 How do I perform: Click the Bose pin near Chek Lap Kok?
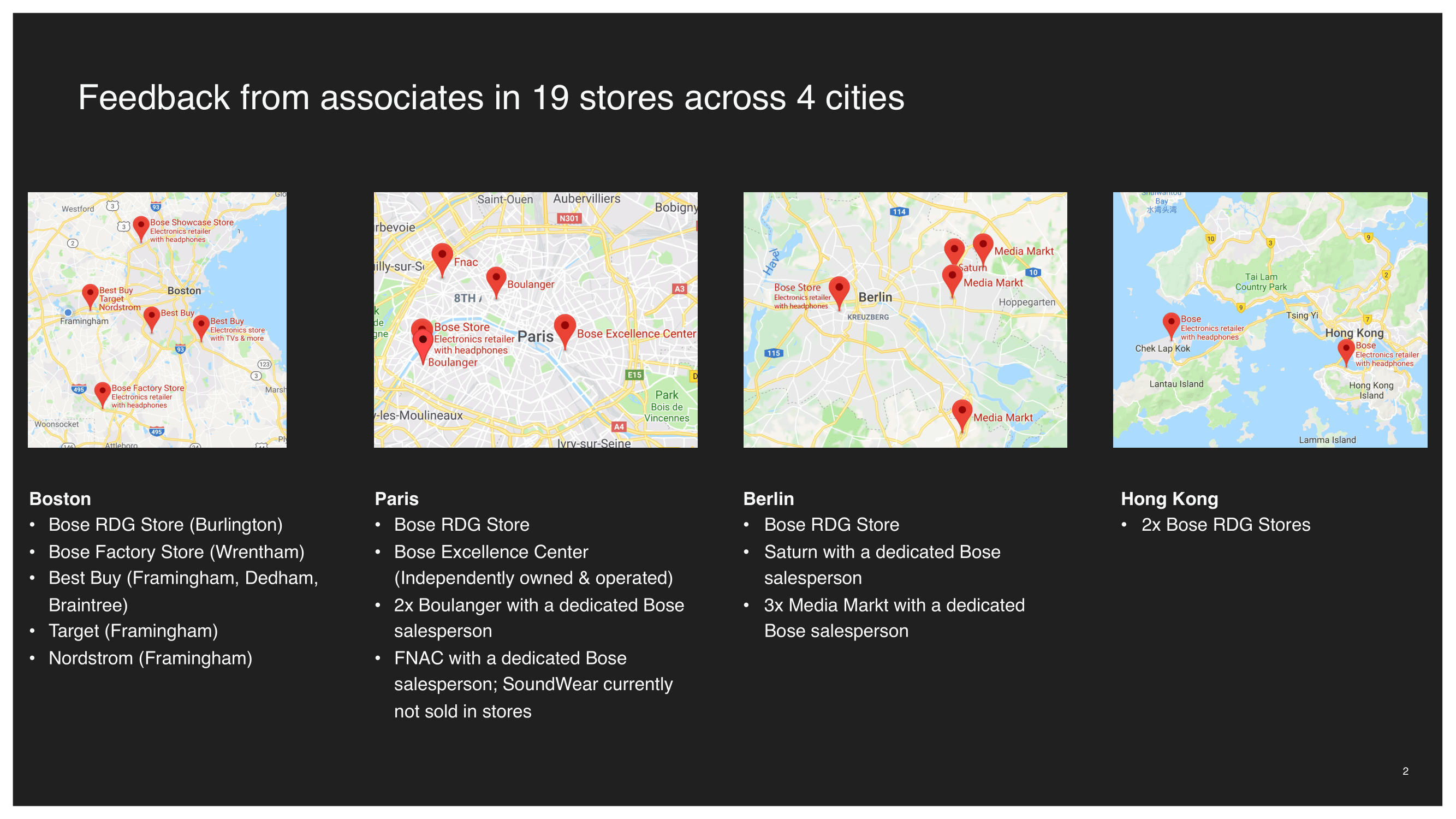[x=1171, y=326]
